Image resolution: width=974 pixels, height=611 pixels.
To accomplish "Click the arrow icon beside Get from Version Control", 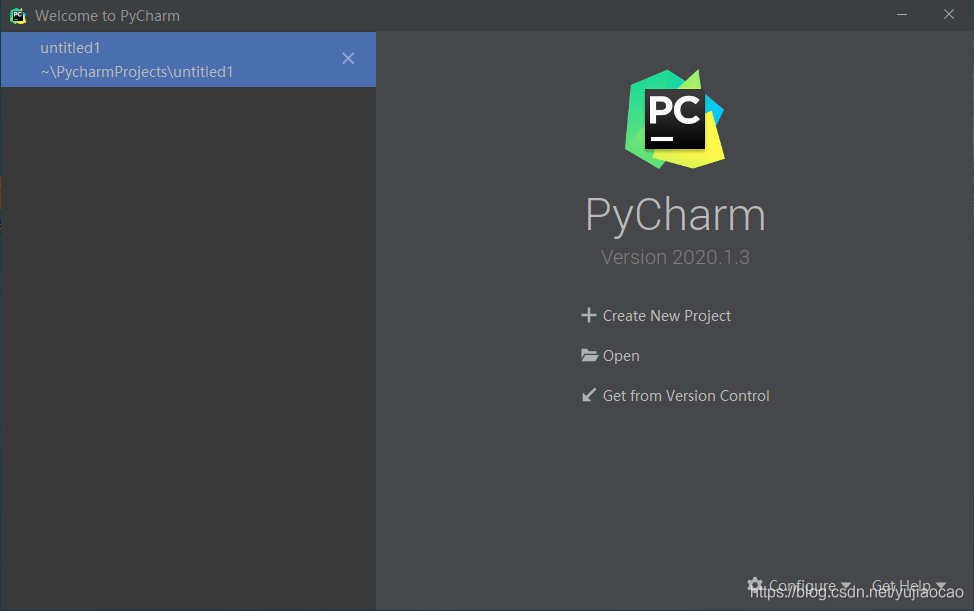I will 588,395.
